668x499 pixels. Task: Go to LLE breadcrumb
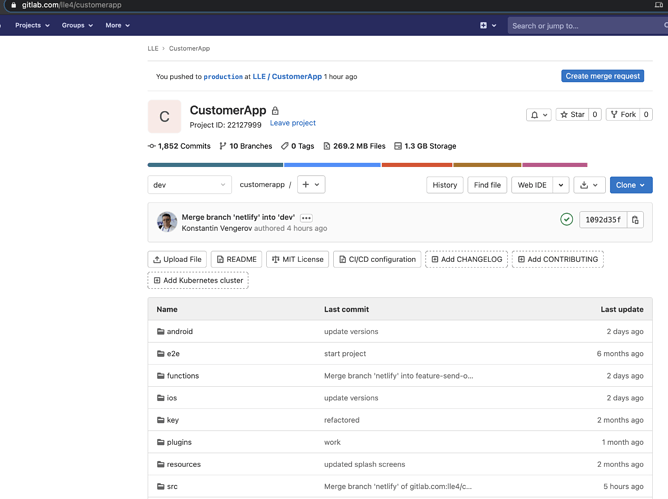153,49
